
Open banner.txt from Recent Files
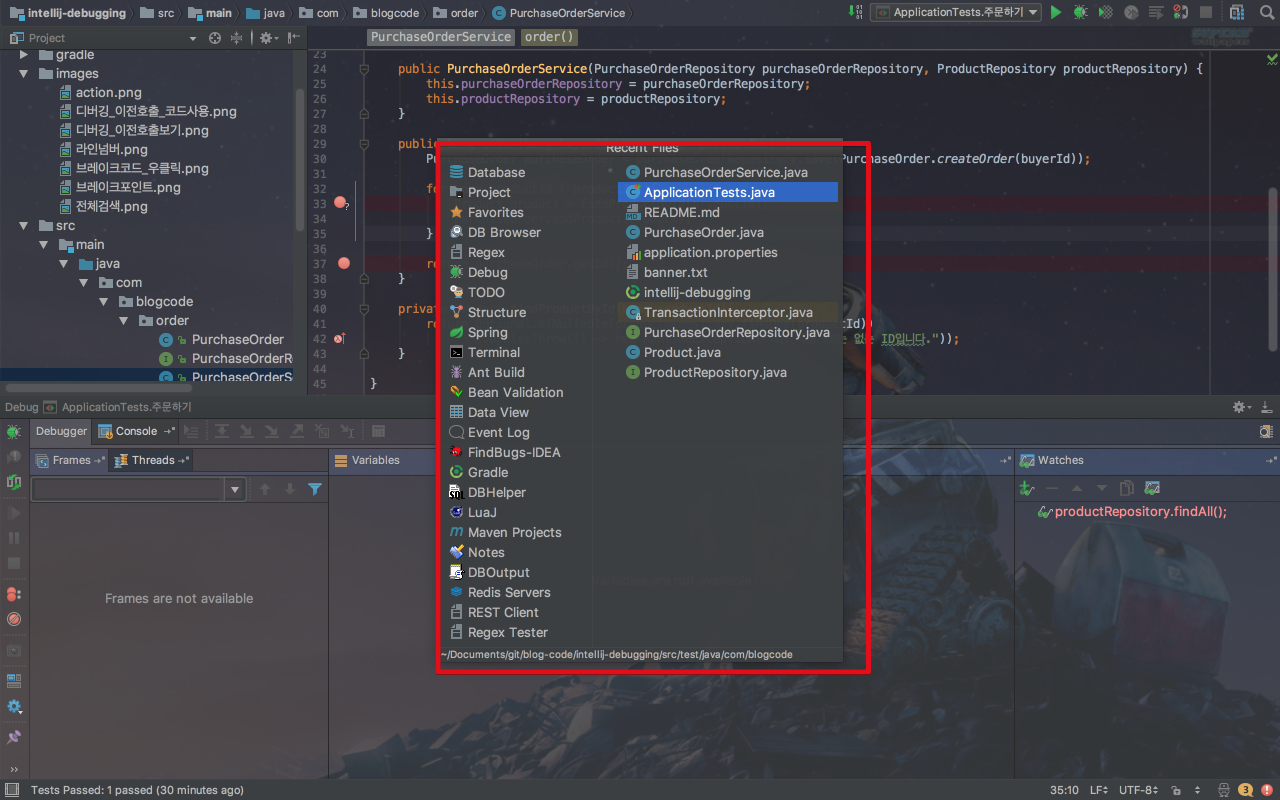[728, 272]
